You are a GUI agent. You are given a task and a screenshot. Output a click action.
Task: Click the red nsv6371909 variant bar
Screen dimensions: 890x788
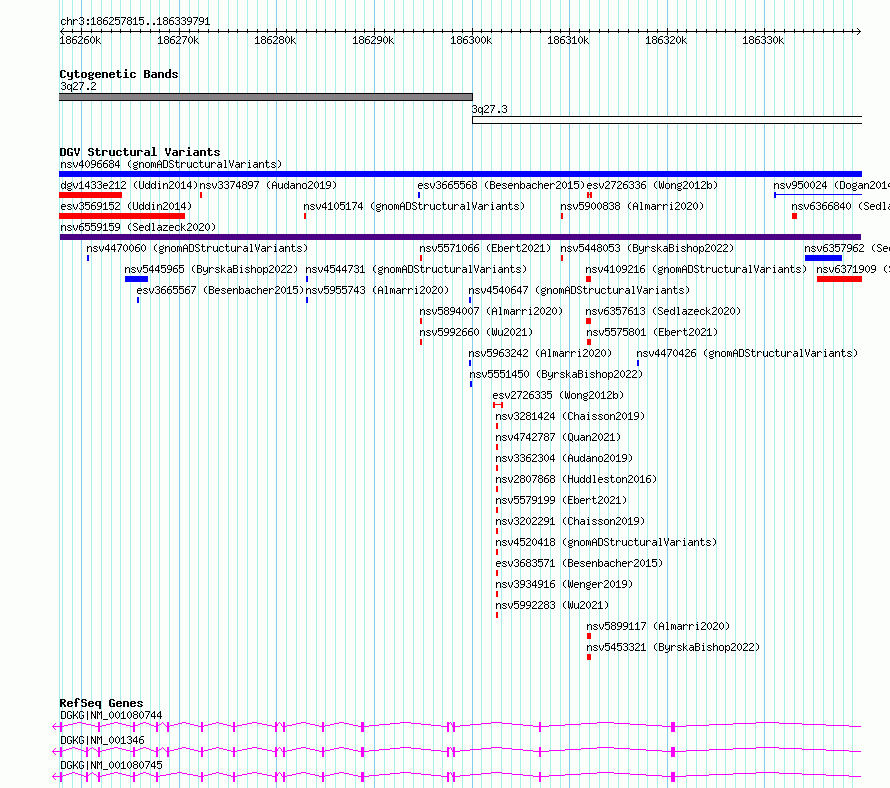[839, 279]
